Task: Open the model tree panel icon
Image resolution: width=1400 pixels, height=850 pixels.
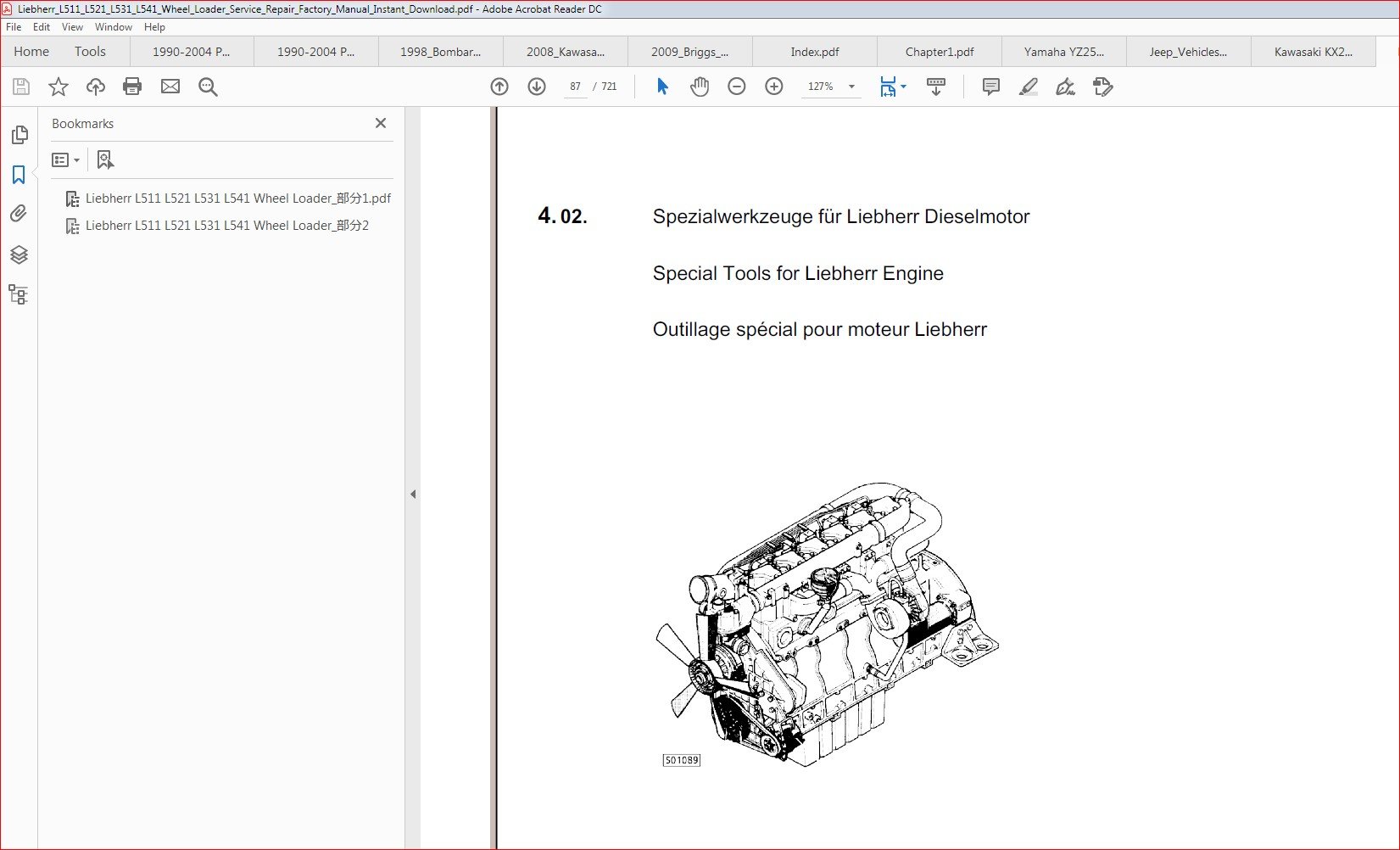Action: pos(19,294)
